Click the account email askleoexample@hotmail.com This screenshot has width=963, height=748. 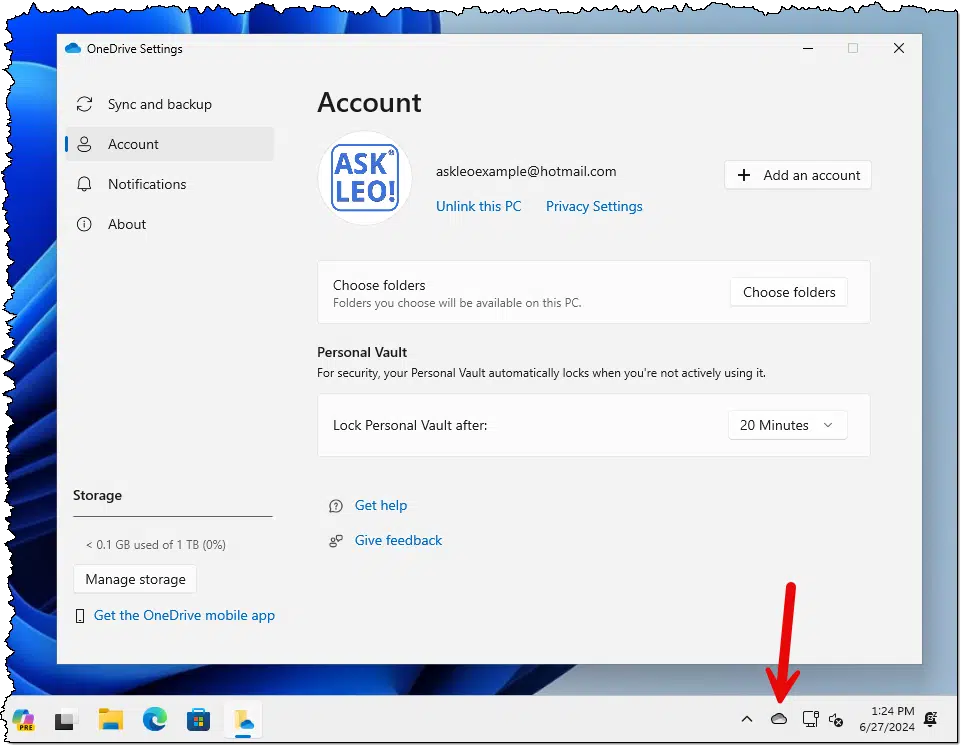pyautogui.click(x=526, y=171)
